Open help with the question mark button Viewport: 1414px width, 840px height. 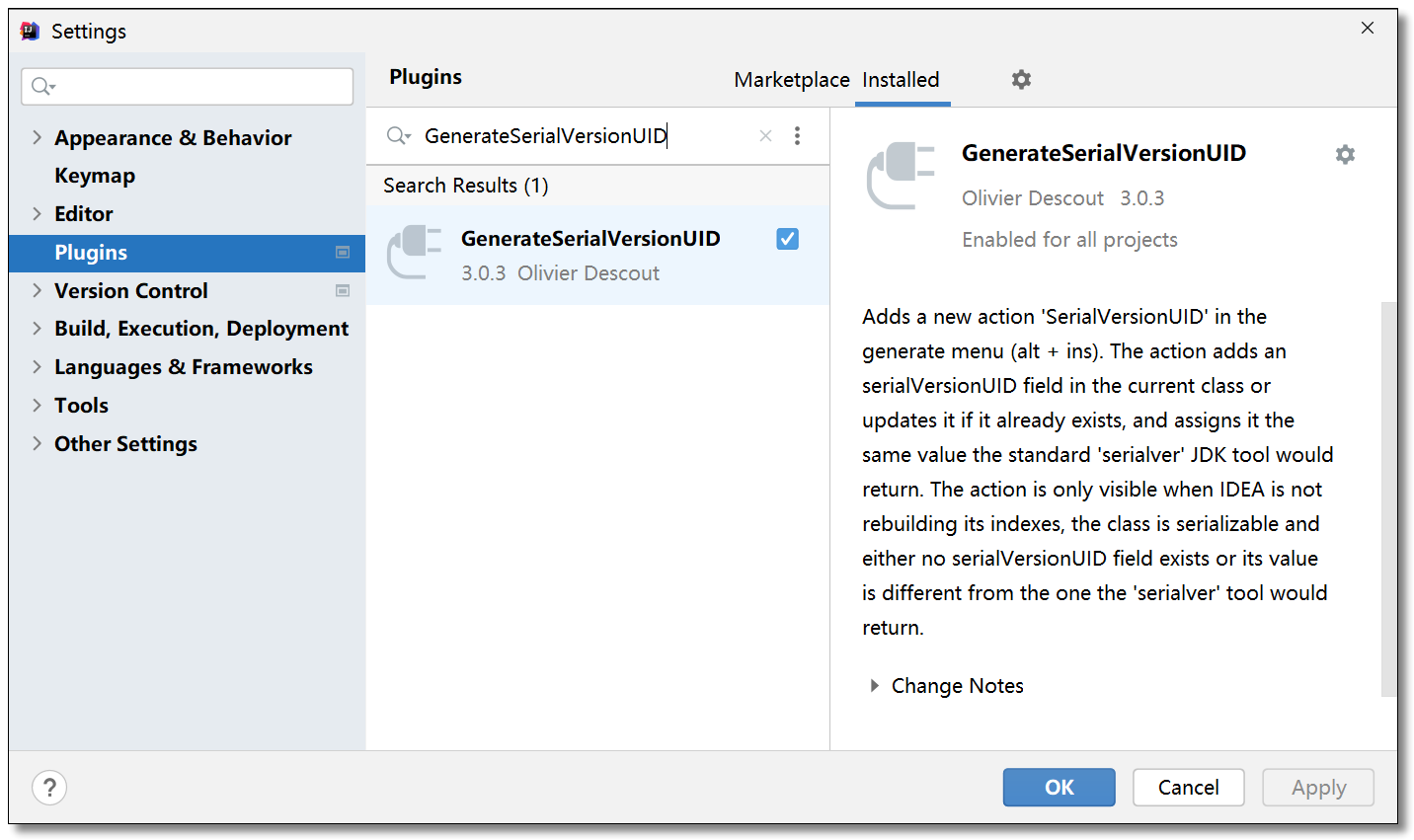pyautogui.click(x=49, y=788)
